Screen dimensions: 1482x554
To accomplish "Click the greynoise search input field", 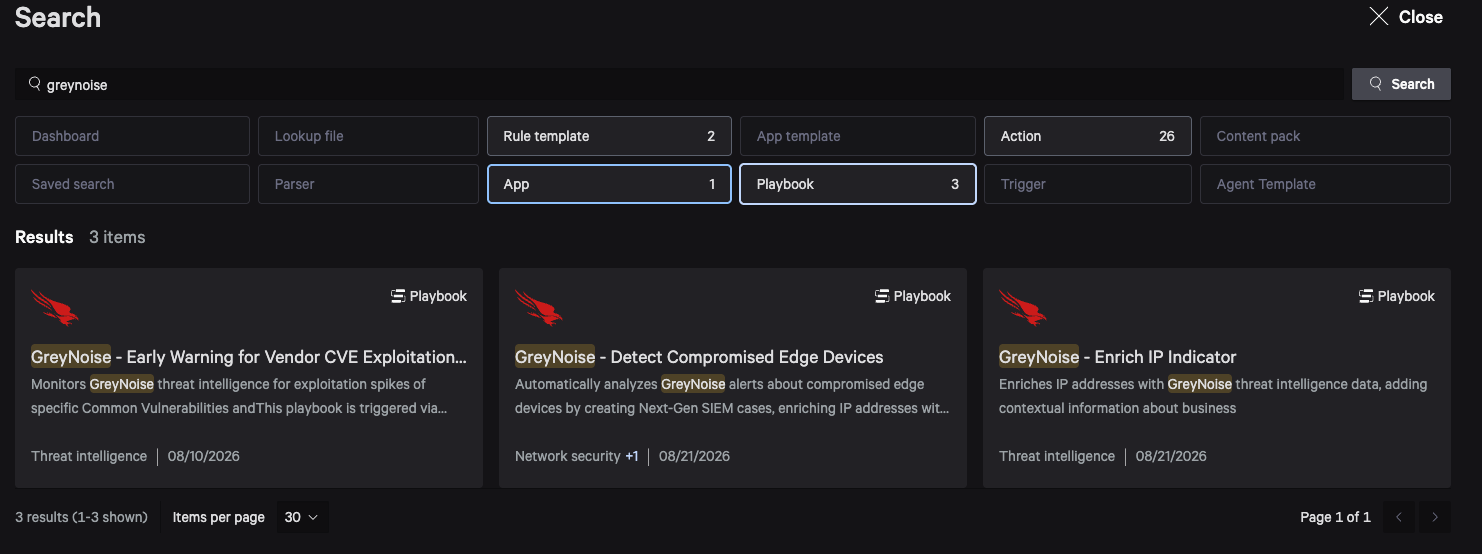I will [x=679, y=84].
